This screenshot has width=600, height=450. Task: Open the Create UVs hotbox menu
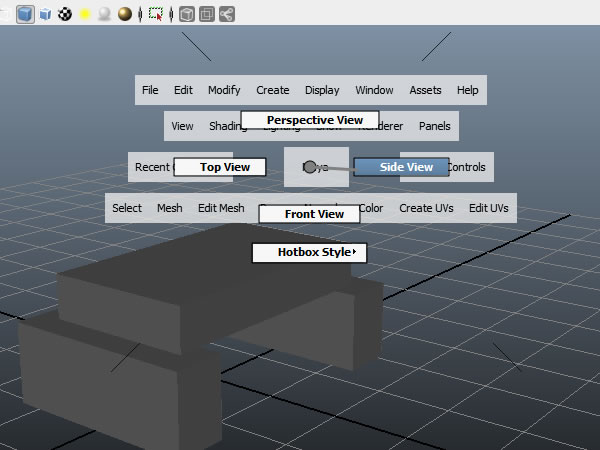point(426,208)
